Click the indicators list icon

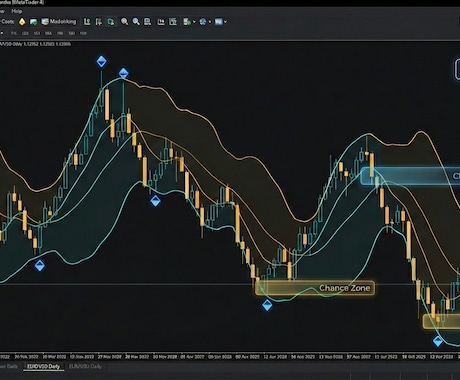tap(187, 22)
